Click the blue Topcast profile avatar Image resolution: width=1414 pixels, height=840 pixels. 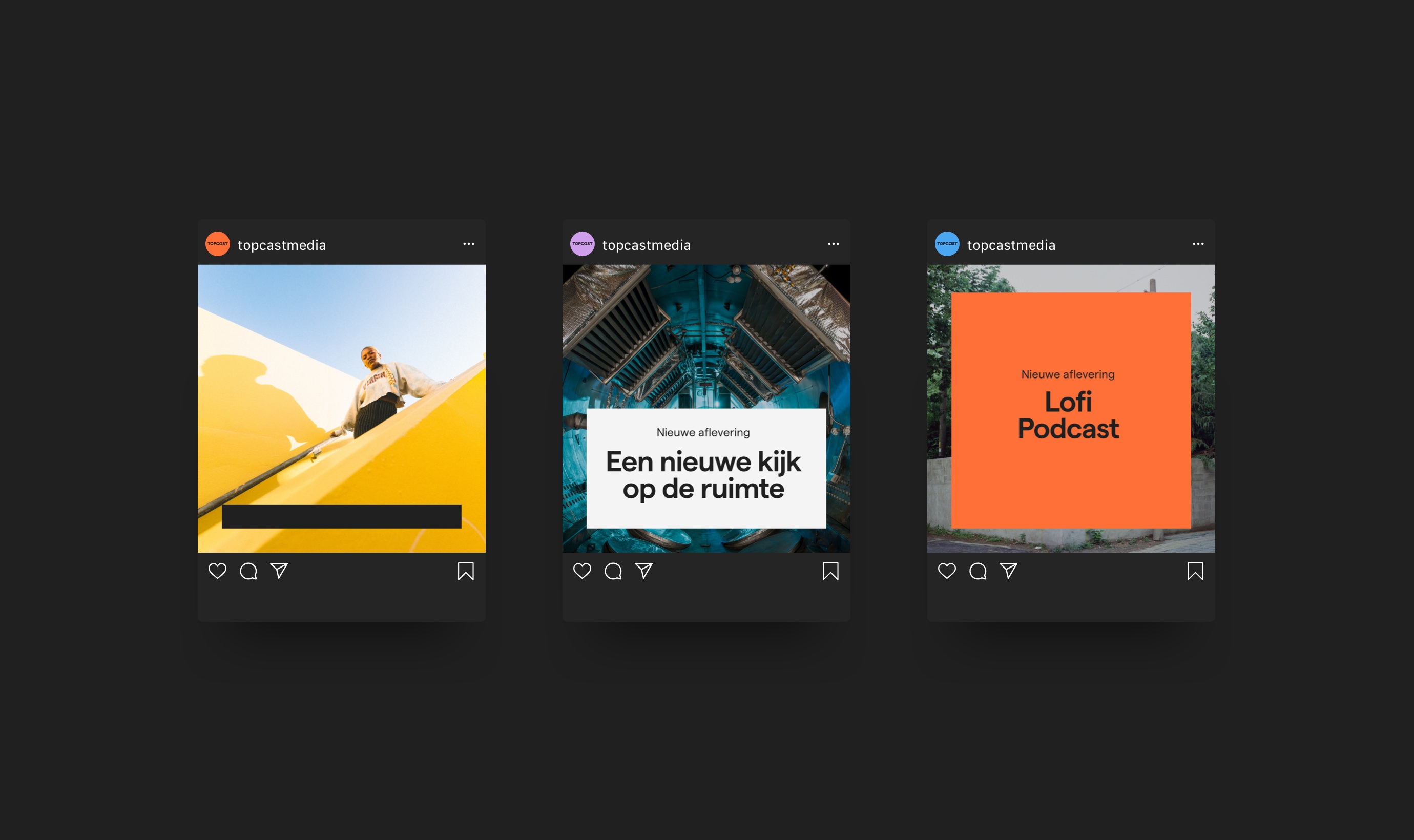click(947, 244)
